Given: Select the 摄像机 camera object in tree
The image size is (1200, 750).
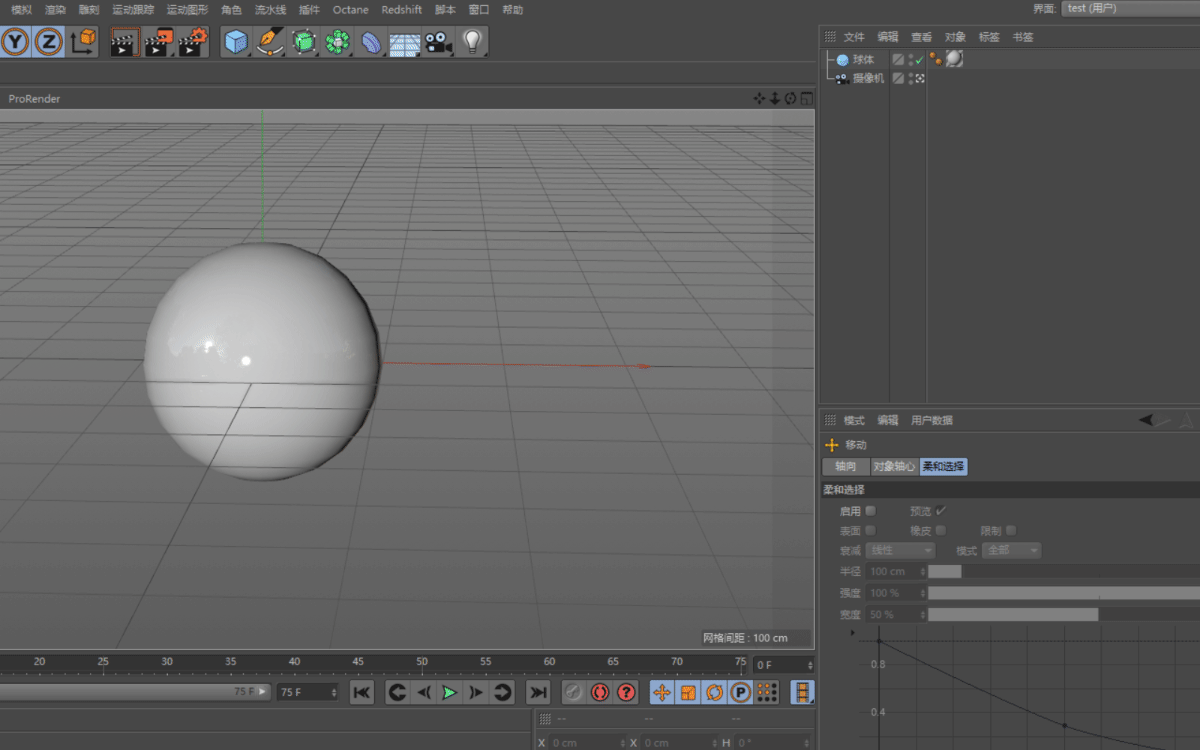Looking at the screenshot, I should click(867, 78).
